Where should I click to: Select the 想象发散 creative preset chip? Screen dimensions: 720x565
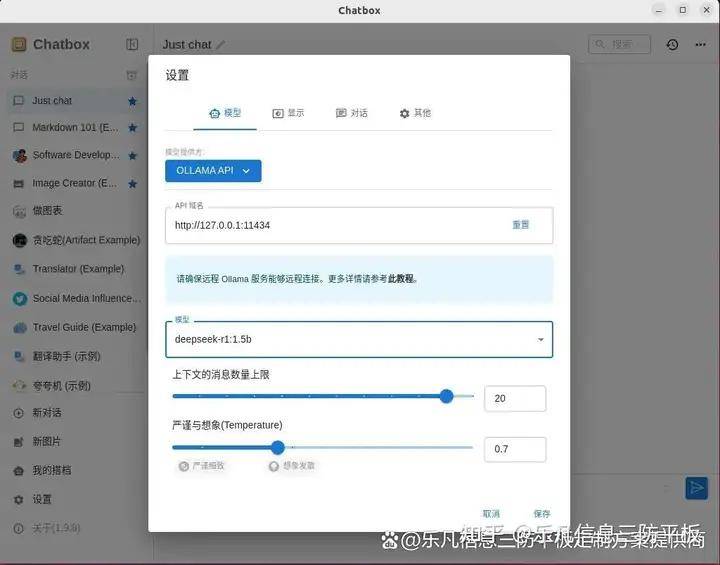292,466
